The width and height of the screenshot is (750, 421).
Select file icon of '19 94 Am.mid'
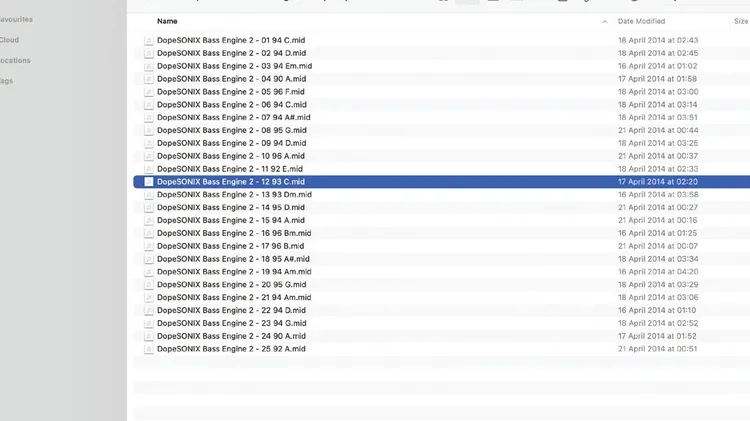[x=149, y=272]
